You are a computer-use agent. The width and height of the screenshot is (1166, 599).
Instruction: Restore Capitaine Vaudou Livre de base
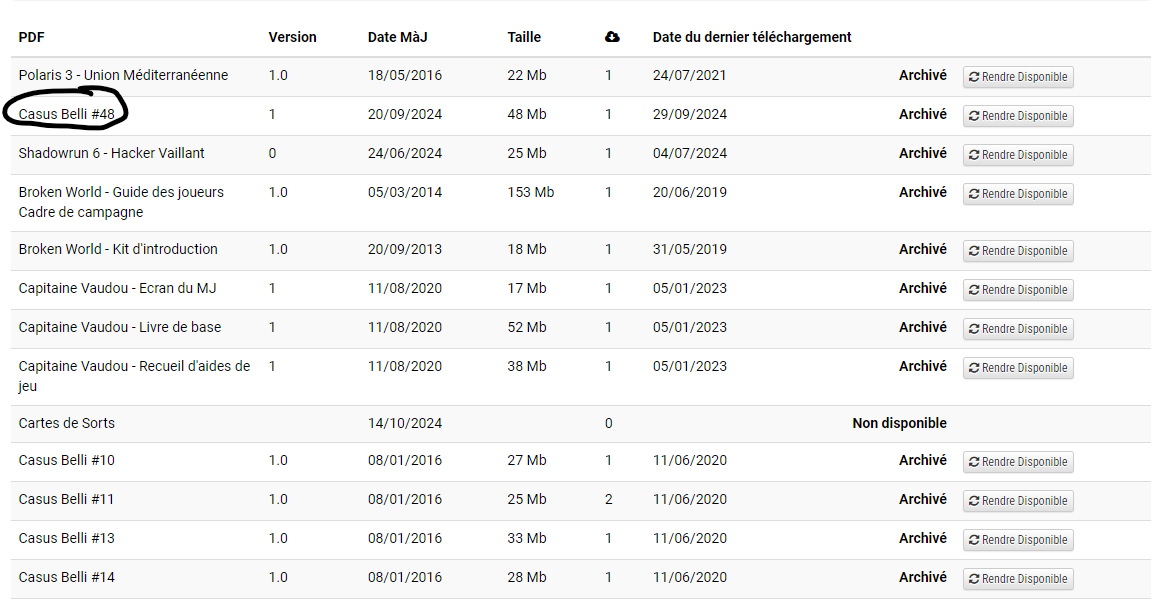point(1018,329)
